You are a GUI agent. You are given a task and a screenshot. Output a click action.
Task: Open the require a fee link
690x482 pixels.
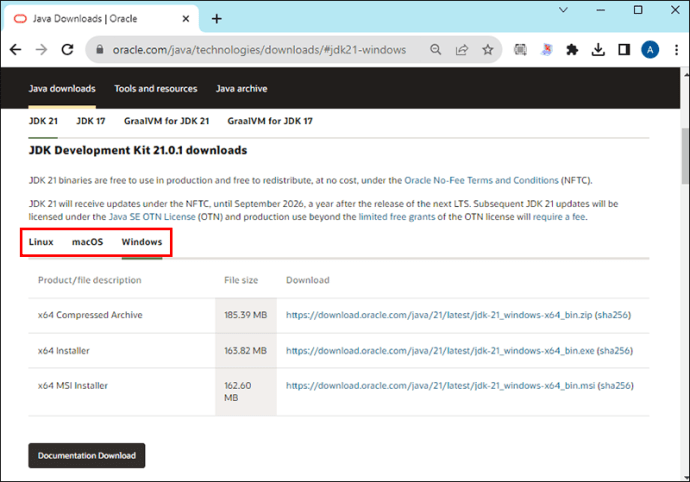[559, 217]
